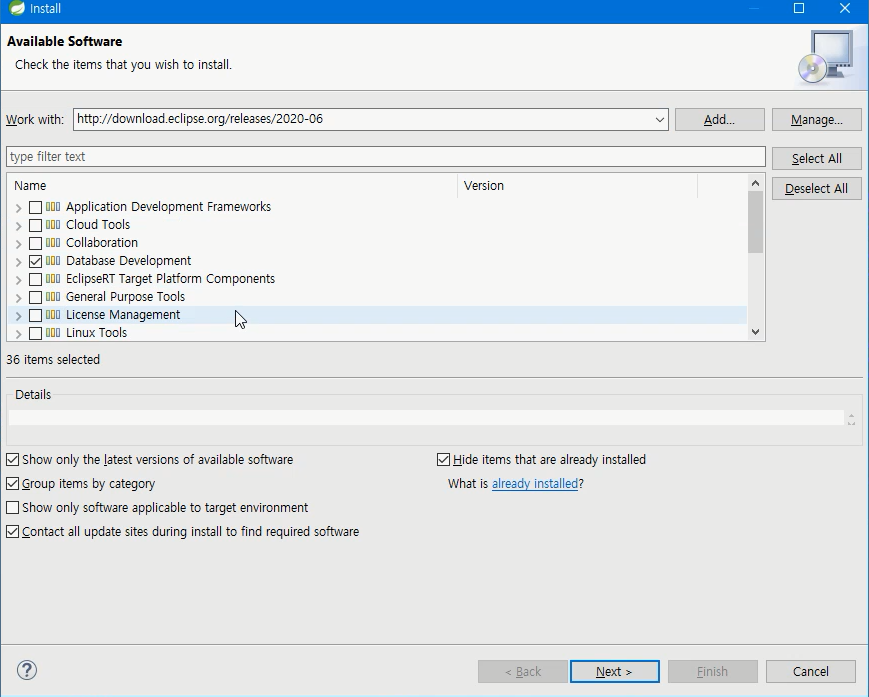869x697 pixels.
Task: Click the help question mark icon
Action: pos(27,670)
